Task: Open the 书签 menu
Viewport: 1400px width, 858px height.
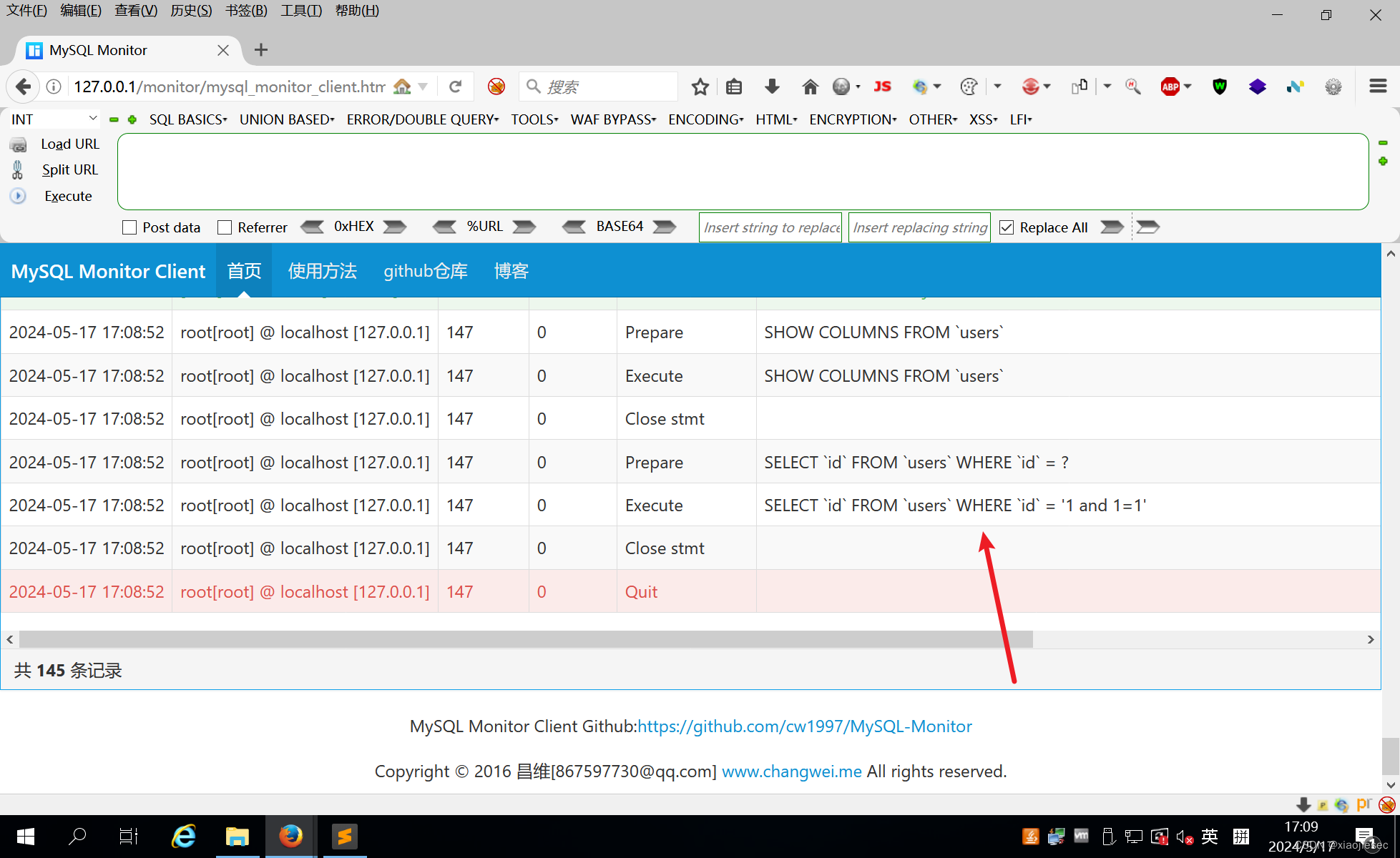Action: point(245,10)
